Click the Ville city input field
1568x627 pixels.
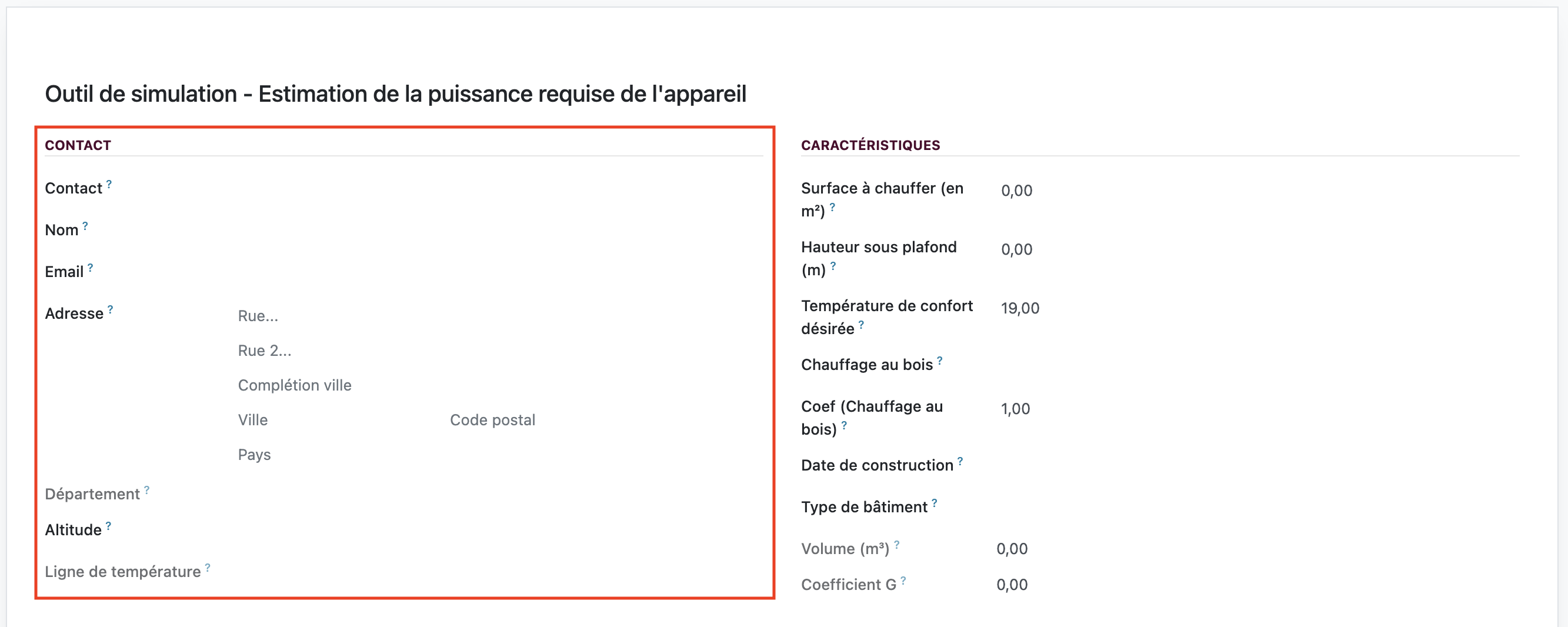(336, 420)
